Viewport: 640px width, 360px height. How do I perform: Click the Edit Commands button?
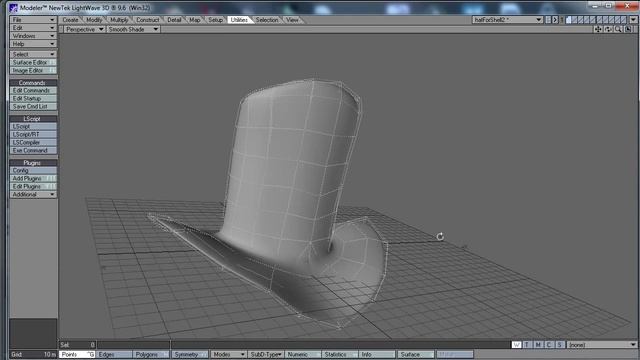(33, 90)
